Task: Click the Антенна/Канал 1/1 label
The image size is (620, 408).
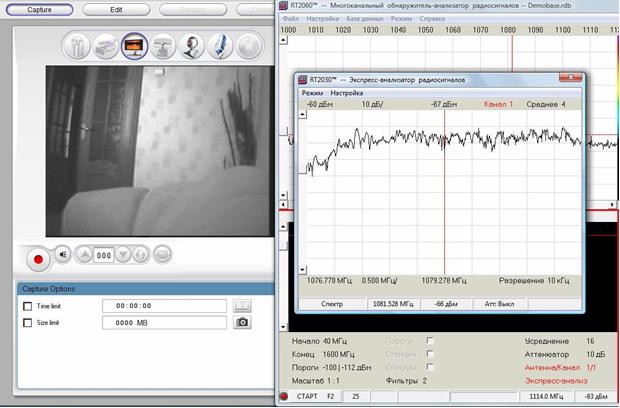Action: [x=560, y=368]
